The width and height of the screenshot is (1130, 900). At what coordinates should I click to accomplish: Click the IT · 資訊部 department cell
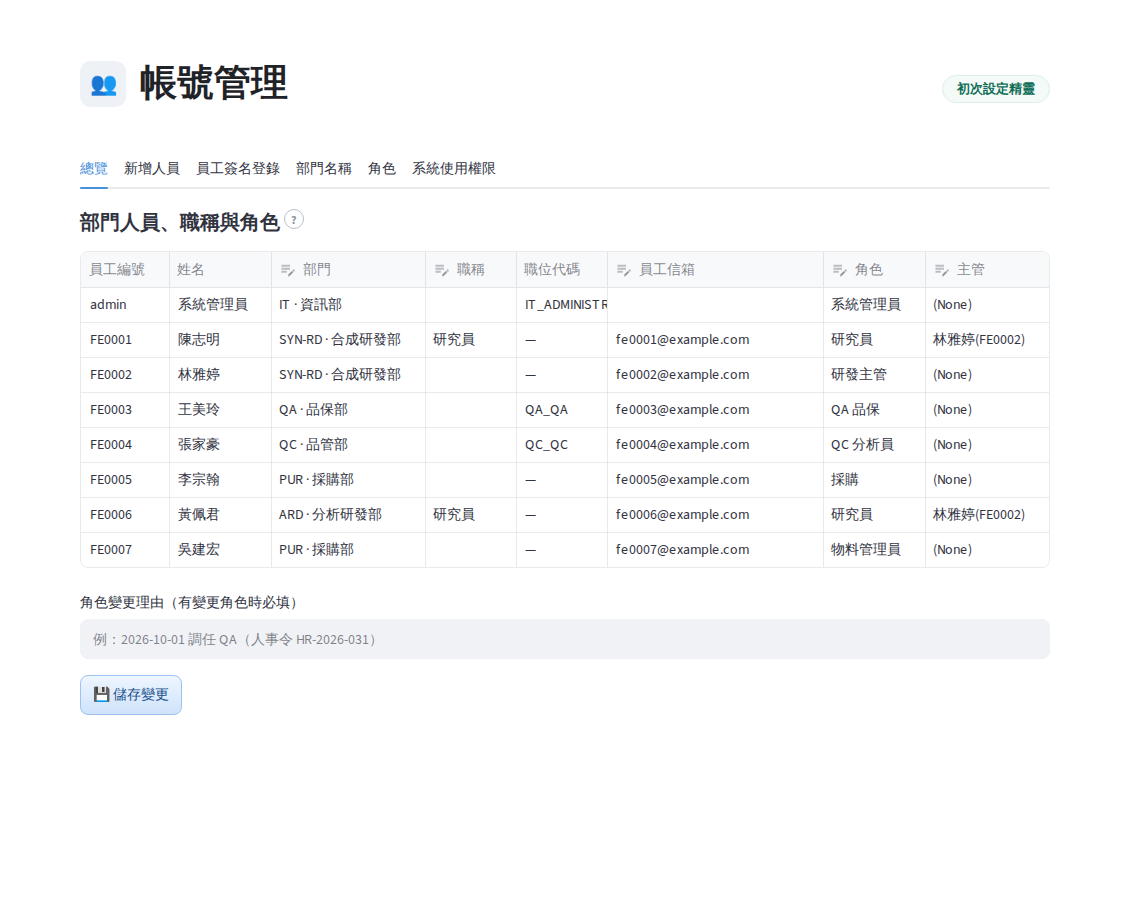pyautogui.click(x=348, y=305)
